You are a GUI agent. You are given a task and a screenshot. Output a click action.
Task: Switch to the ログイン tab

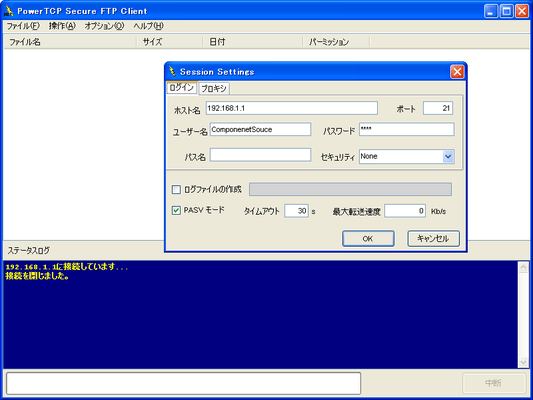coord(182,88)
